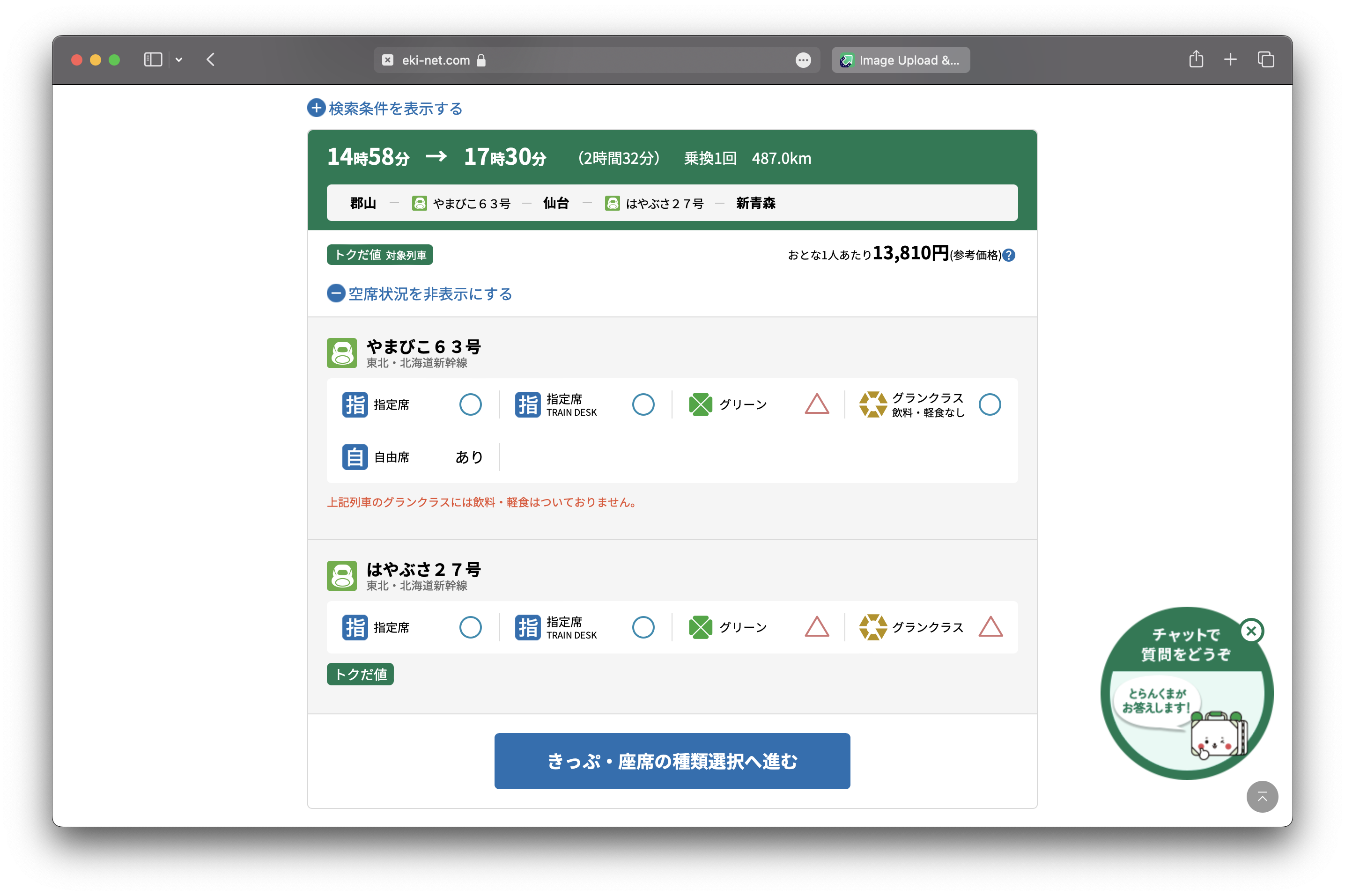Image resolution: width=1345 pixels, height=896 pixels.
Task: Show the tab overview icon
Action: (x=1265, y=59)
